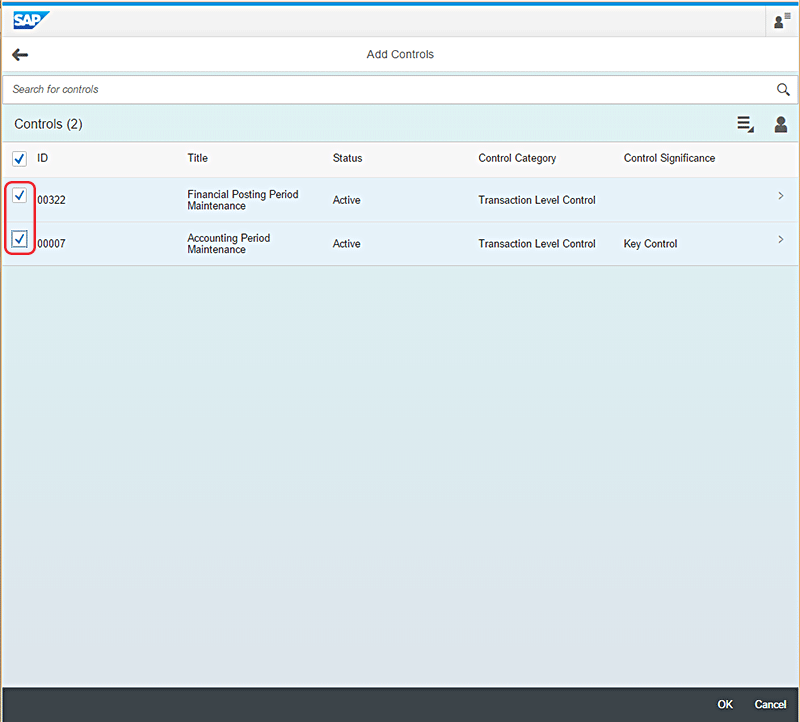This screenshot has width=800, height=722.
Task: Click the ID column header
Action: coord(43,159)
